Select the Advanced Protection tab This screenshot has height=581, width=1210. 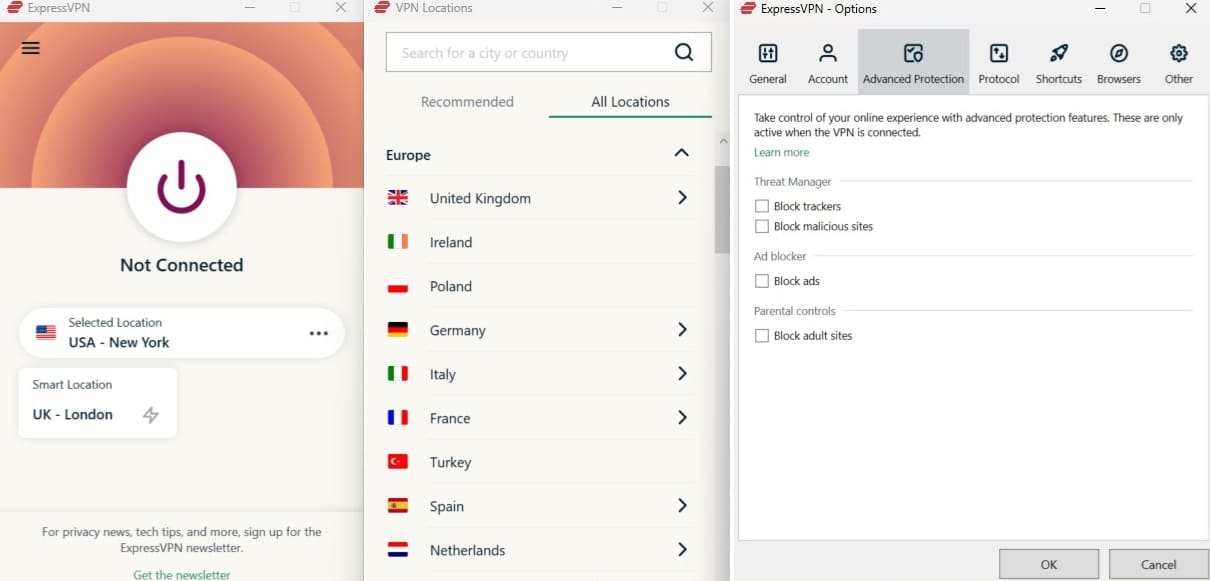pos(913,64)
